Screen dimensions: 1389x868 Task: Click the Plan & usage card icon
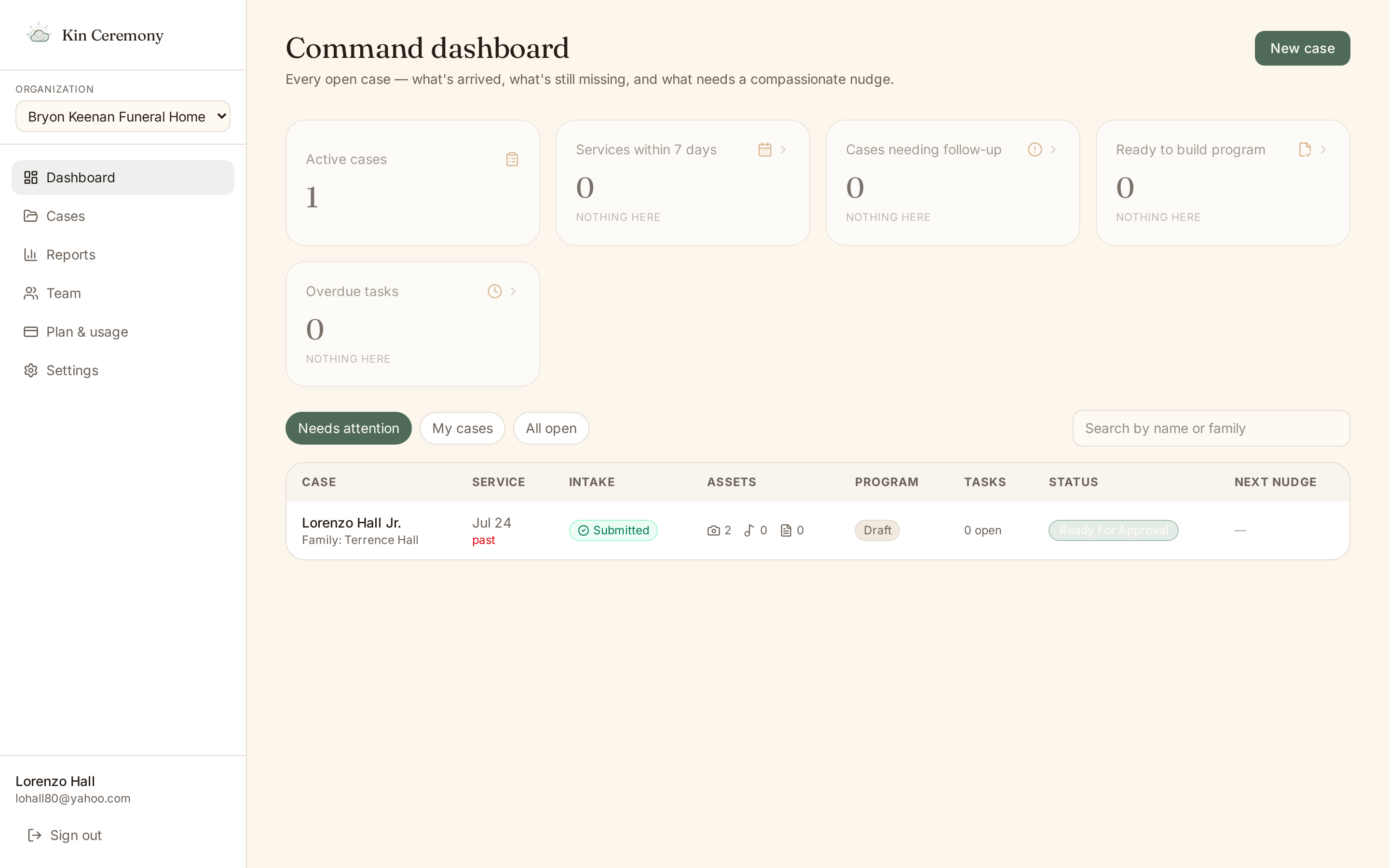[x=31, y=332]
